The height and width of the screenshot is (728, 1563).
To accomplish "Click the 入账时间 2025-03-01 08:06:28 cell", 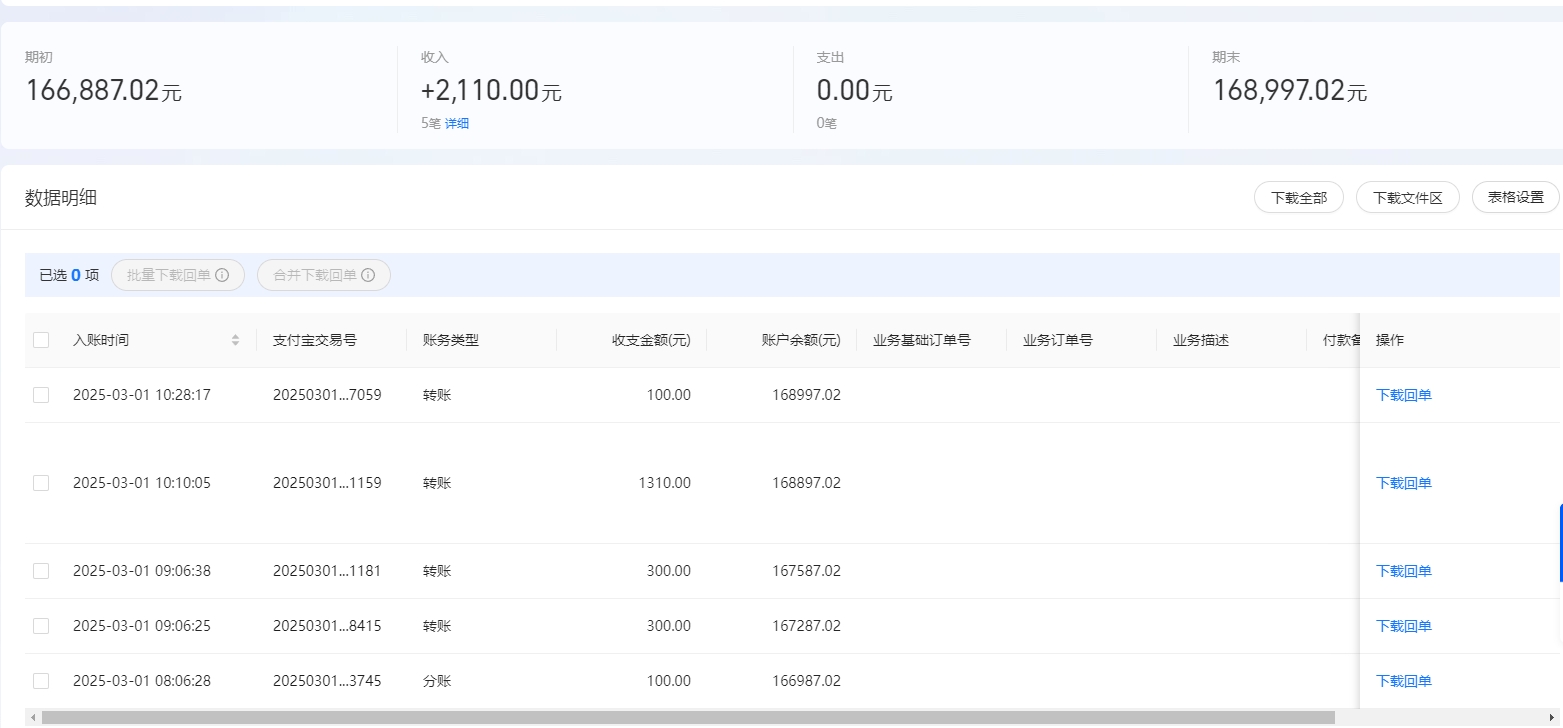I will 142,681.
